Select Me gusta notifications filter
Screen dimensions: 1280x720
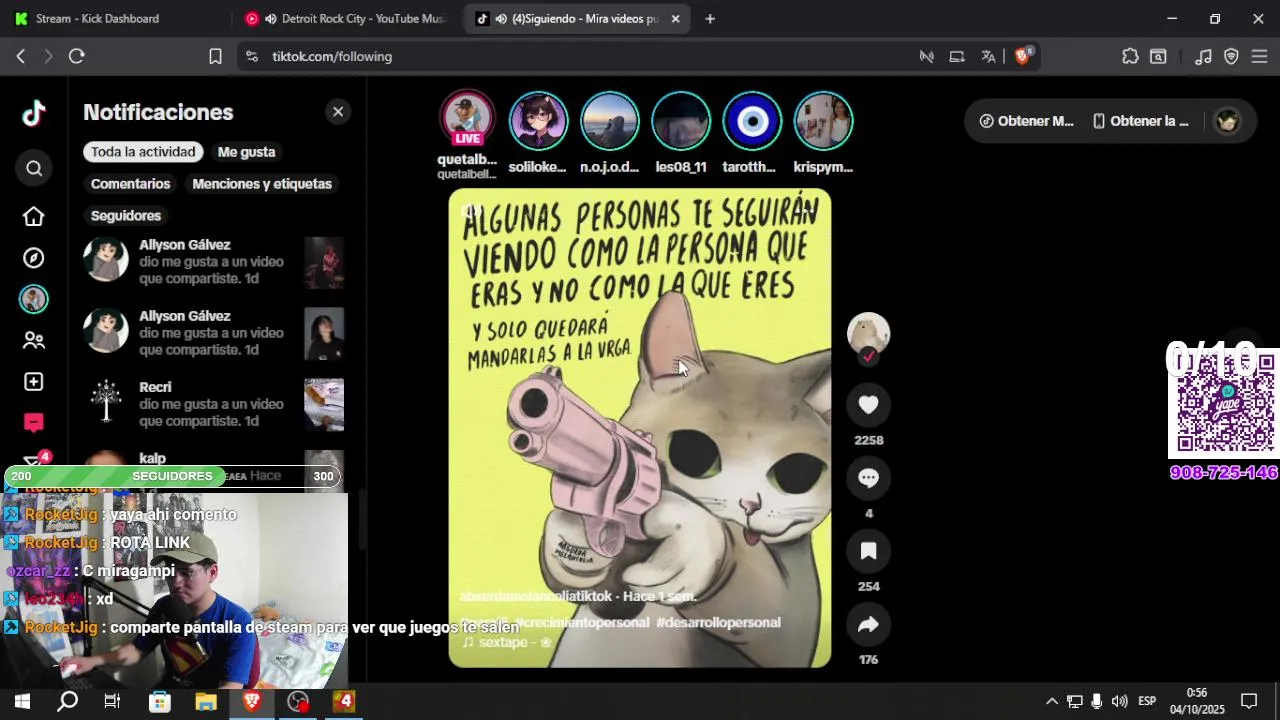click(246, 152)
